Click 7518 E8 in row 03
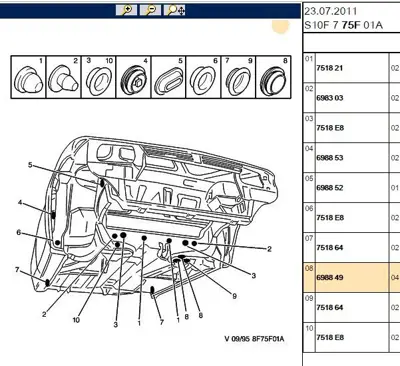Viewport: 400px width, 366px height. pos(330,128)
